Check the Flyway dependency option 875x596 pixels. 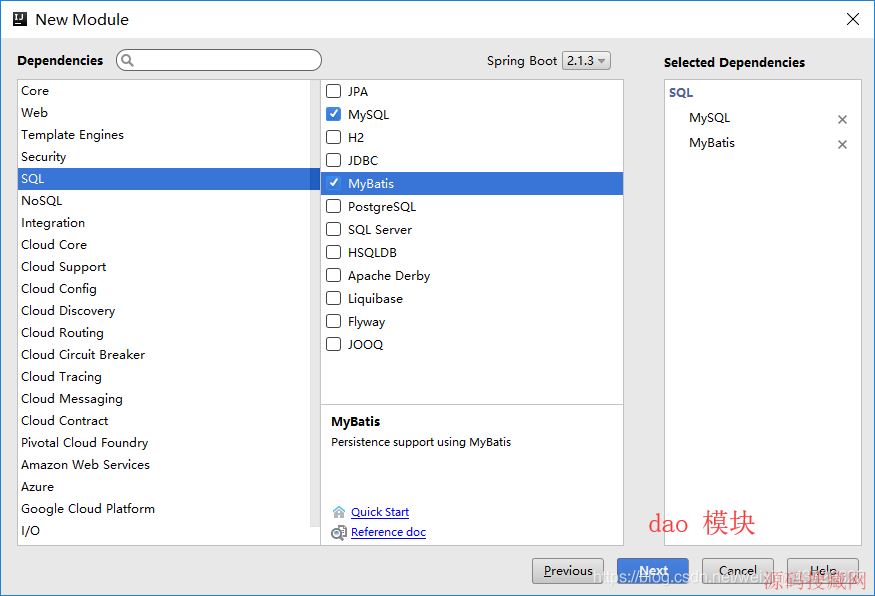(x=334, y=322)
